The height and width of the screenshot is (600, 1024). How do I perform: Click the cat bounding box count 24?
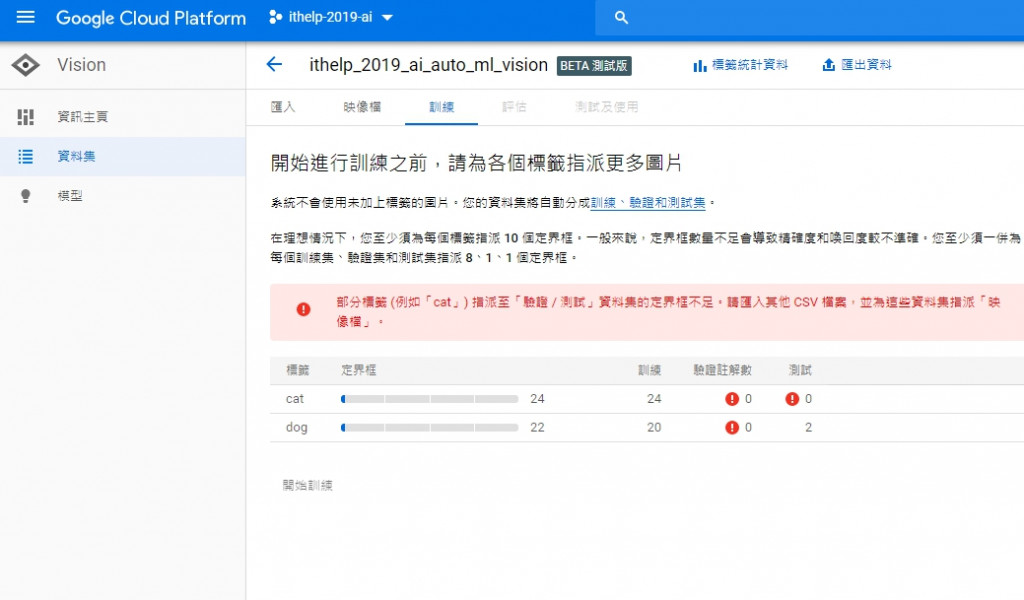point(537,399)
